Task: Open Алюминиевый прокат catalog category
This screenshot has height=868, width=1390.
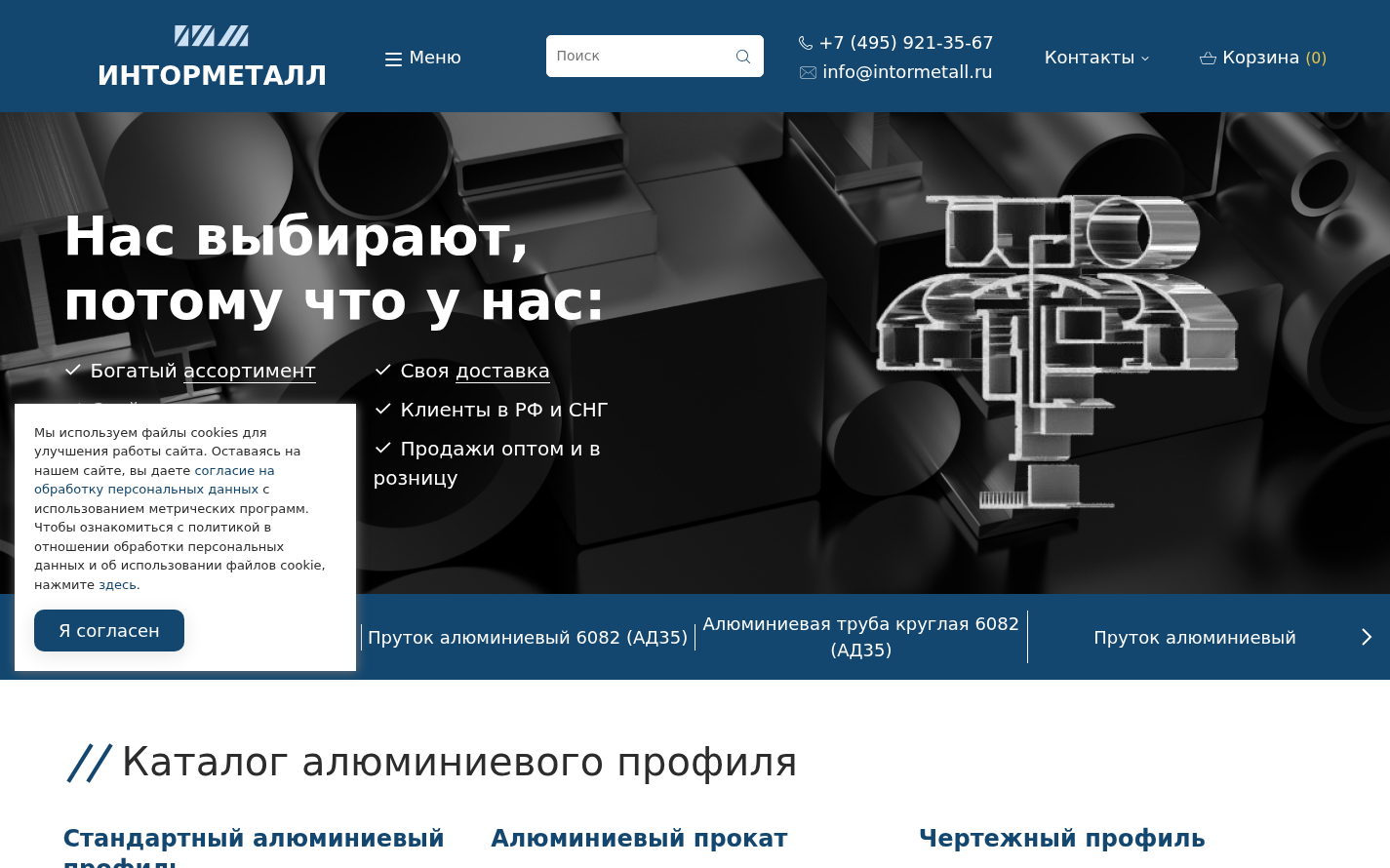Action: coord(639,839)
